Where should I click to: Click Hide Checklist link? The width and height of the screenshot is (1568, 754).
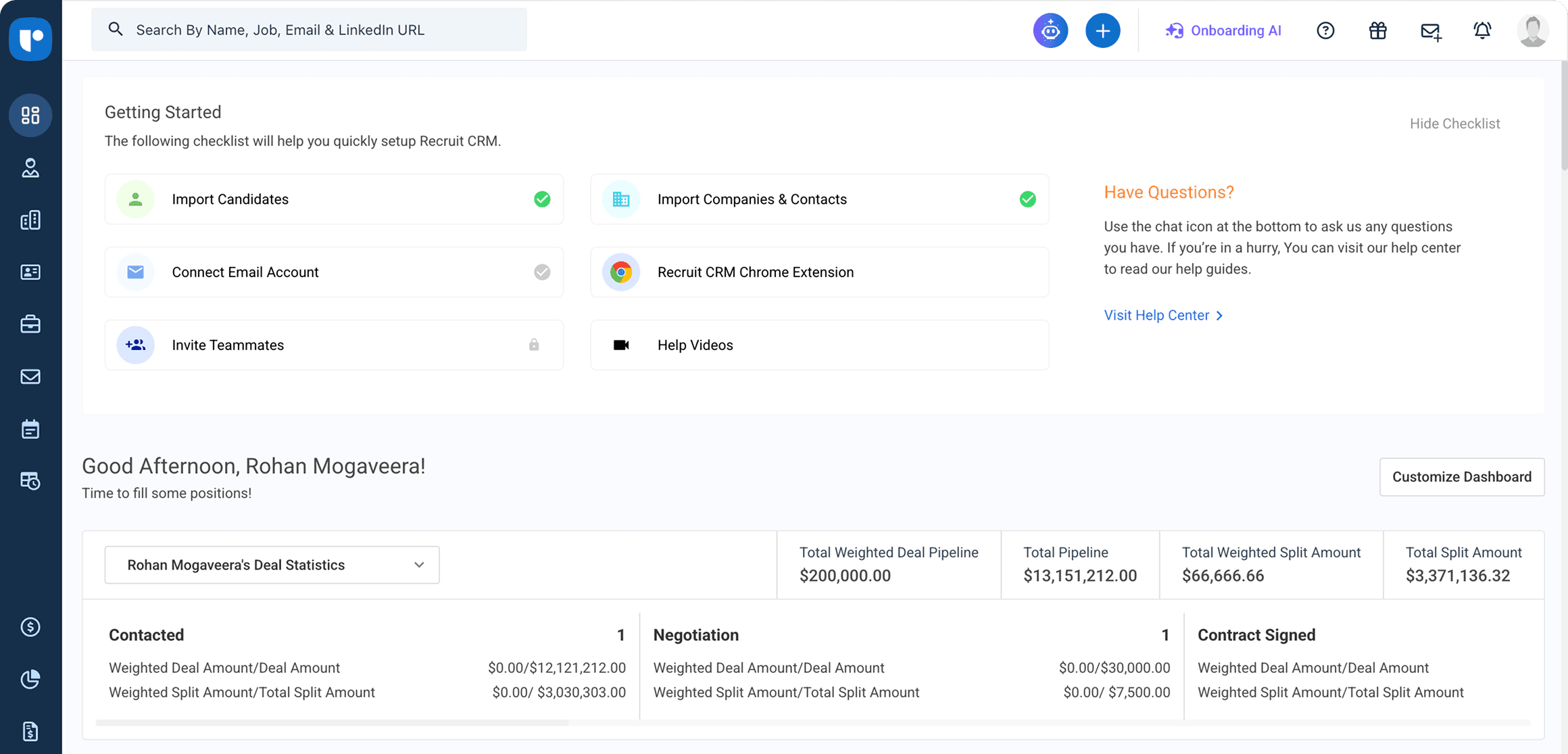pos(1454,124)
